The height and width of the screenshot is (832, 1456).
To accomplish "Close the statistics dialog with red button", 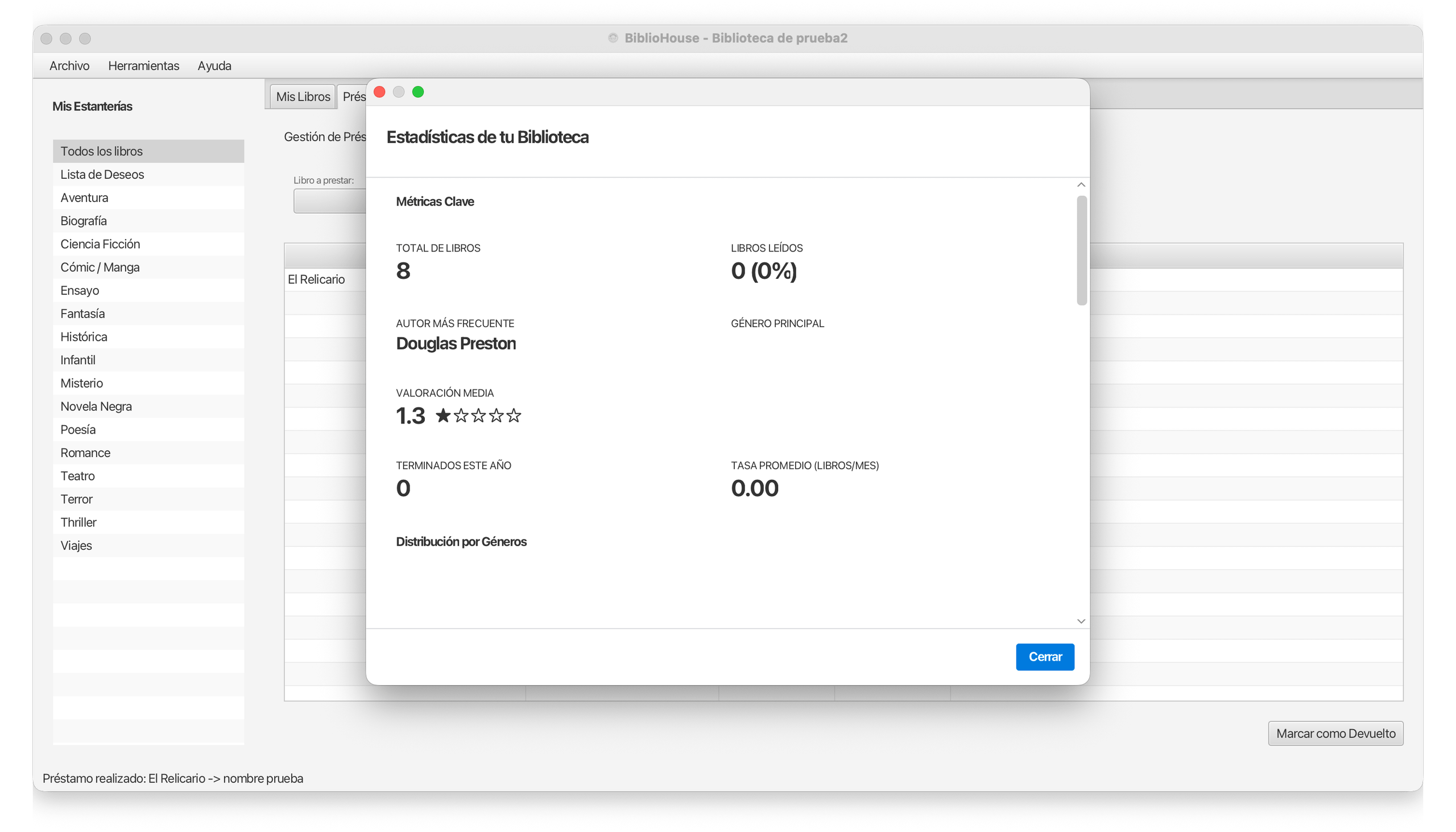I will point(379,92).
